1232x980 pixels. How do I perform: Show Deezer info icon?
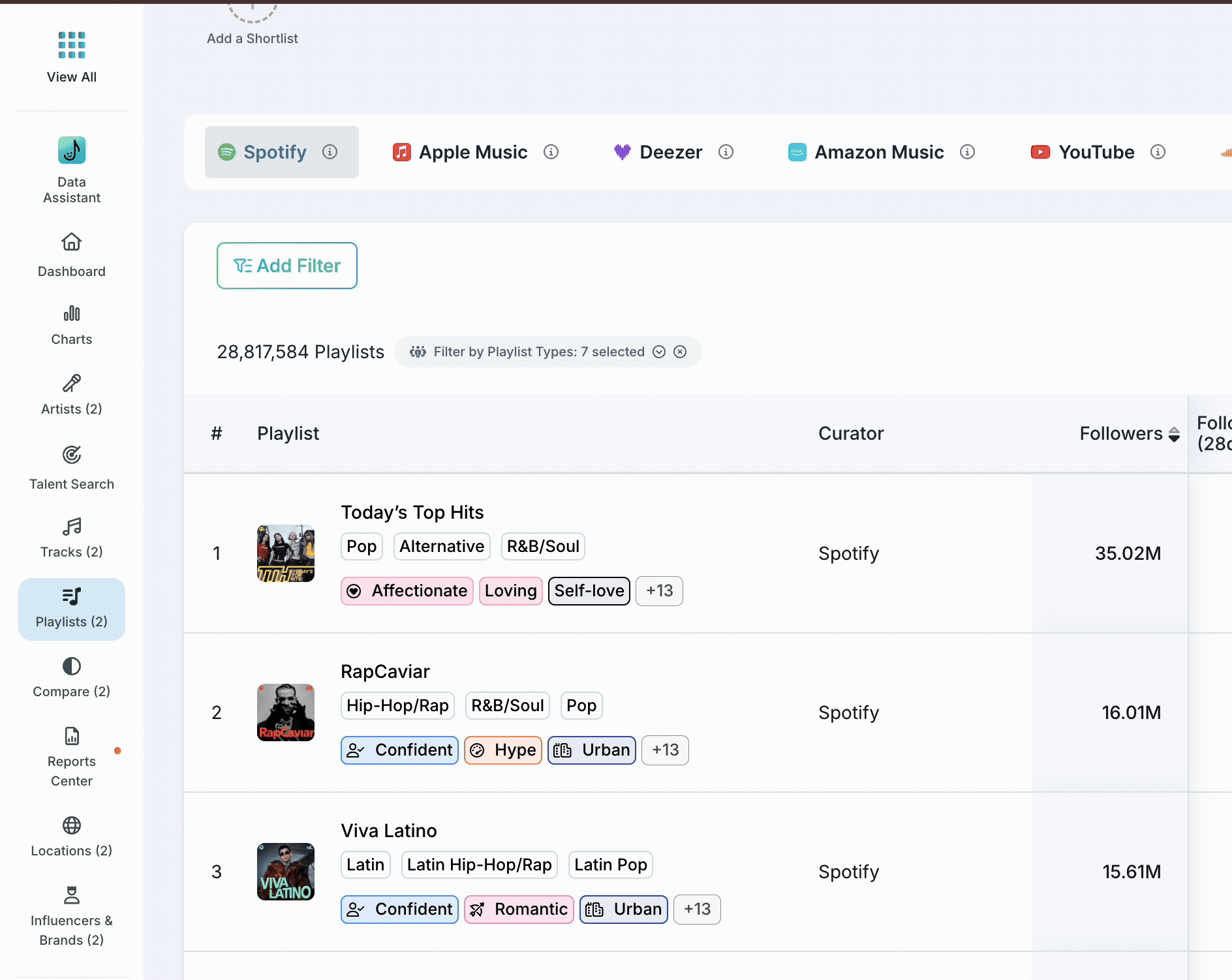(726, 152)
